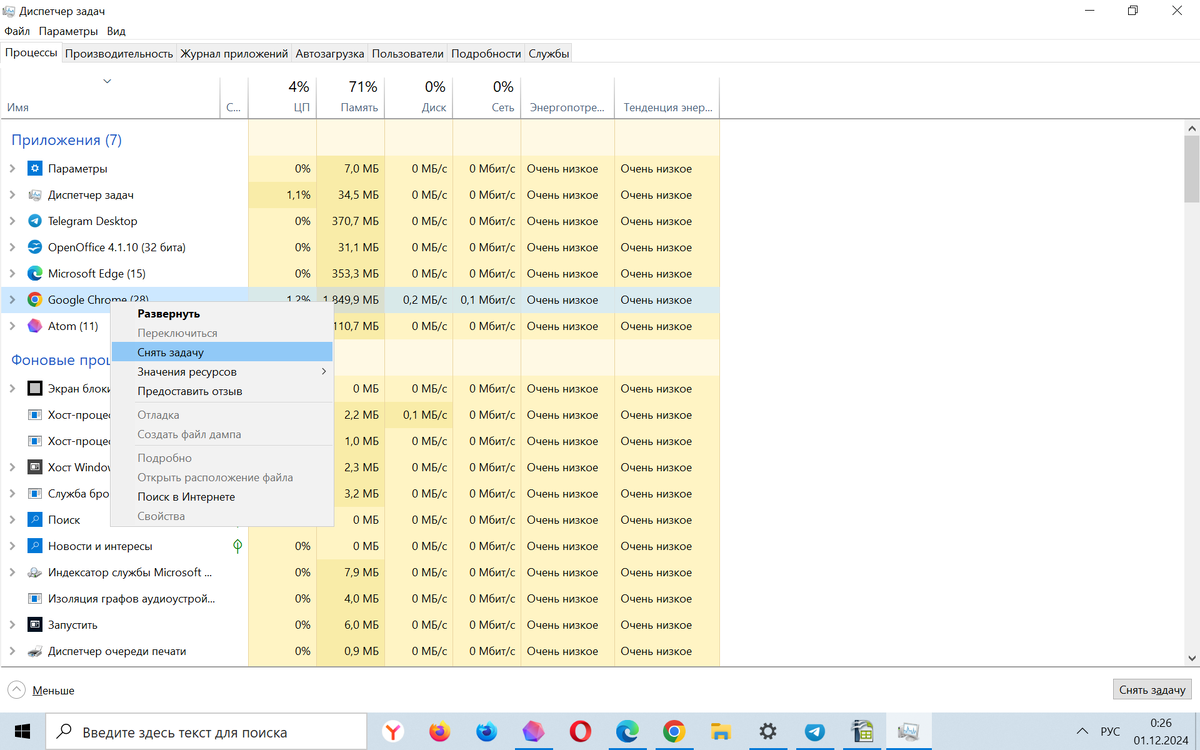Expand the Microsoft Edge (15) group
Viewport: 1200px width, 750px height.
12,273
